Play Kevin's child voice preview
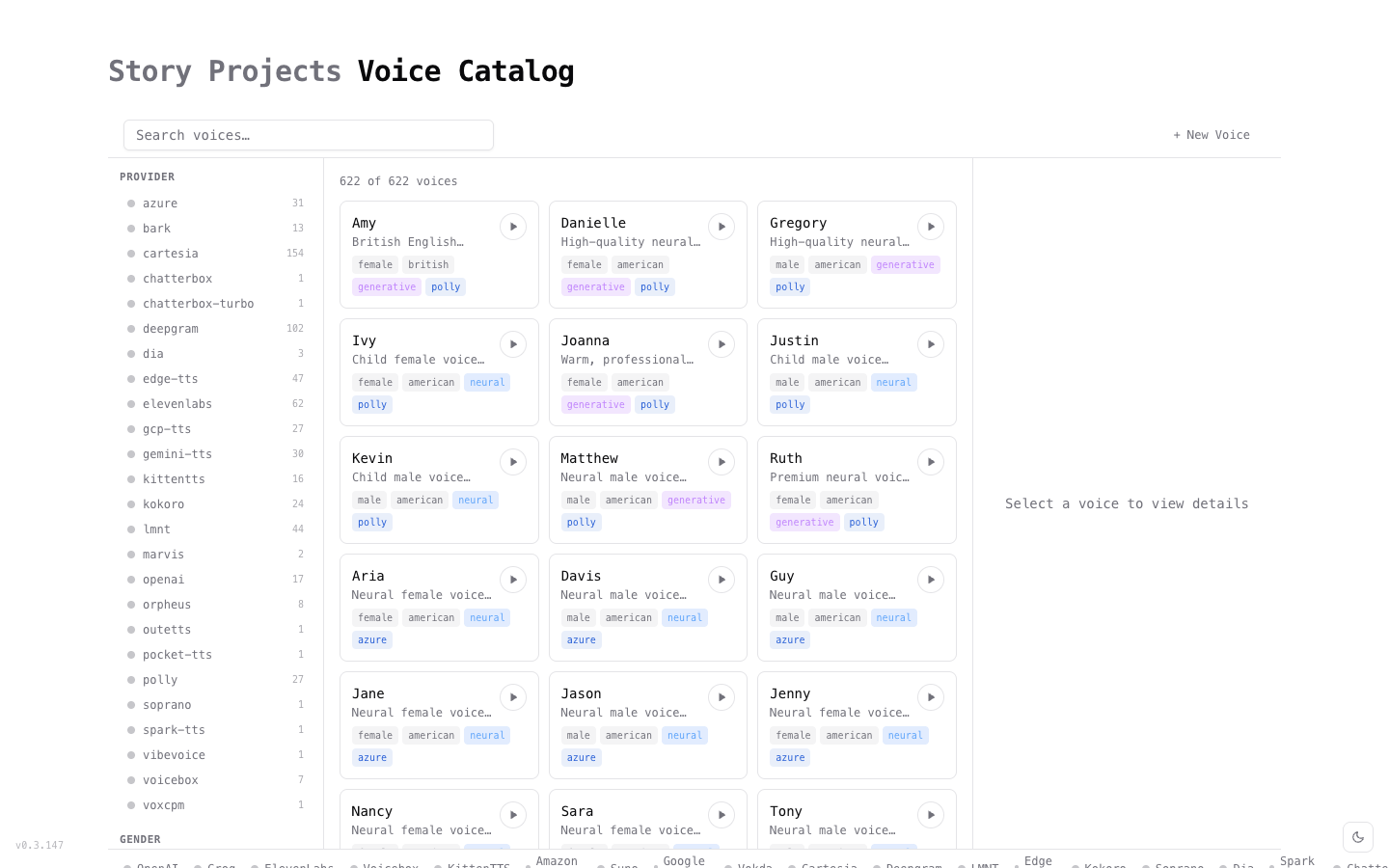The image size is (1389, 868). click(x=513, y=462)
